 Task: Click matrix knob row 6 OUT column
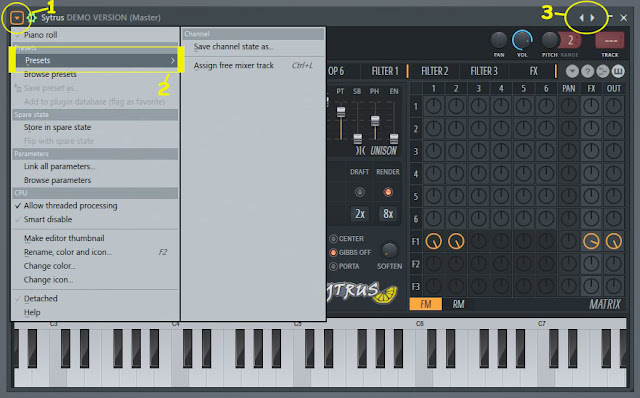[x=613, y=219]
